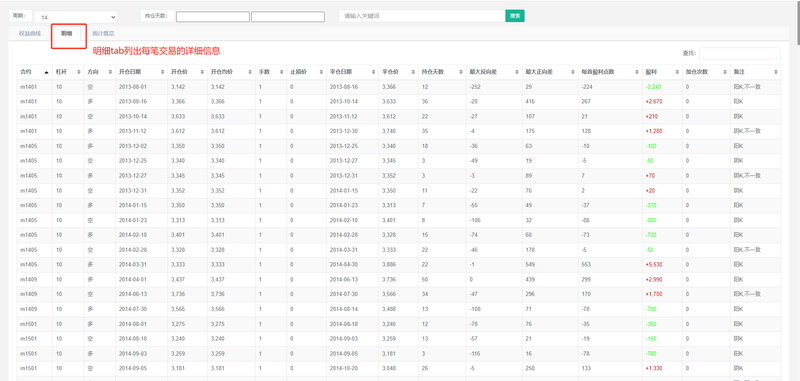Sort table by 止损价 column arrow

pyautogui.click(x=322, y=72)
